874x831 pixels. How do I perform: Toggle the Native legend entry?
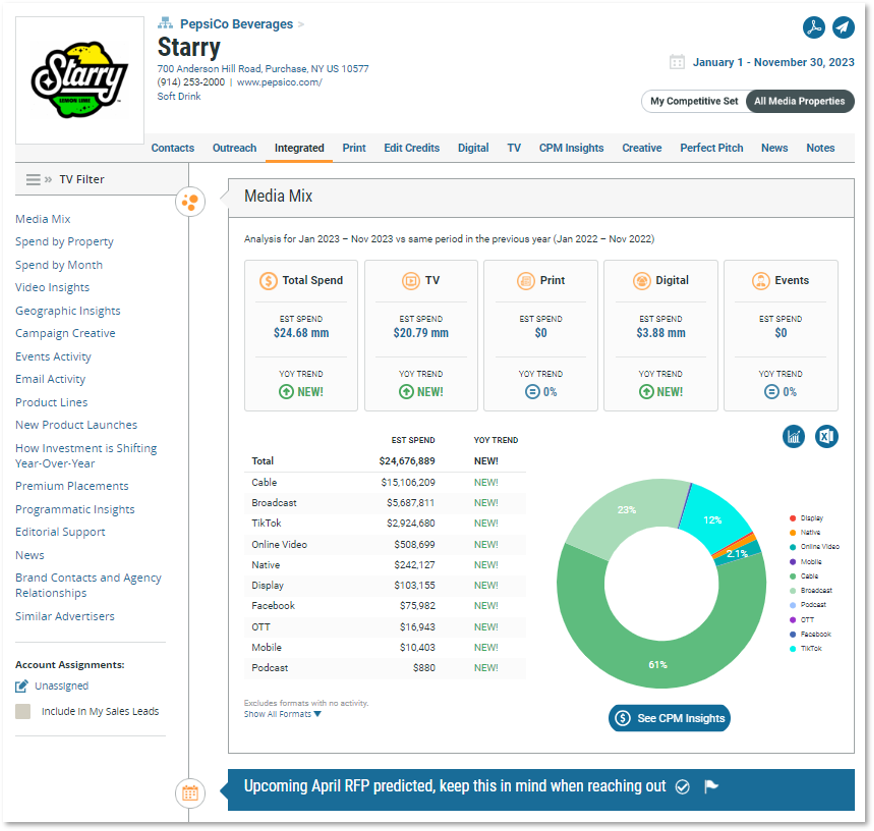pos(805,532)
